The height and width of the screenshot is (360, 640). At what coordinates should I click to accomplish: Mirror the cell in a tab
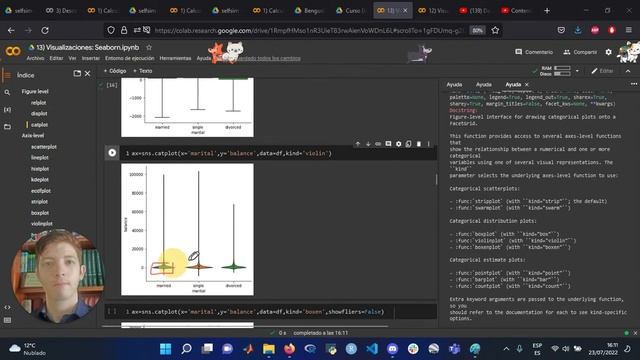point(409,144)
